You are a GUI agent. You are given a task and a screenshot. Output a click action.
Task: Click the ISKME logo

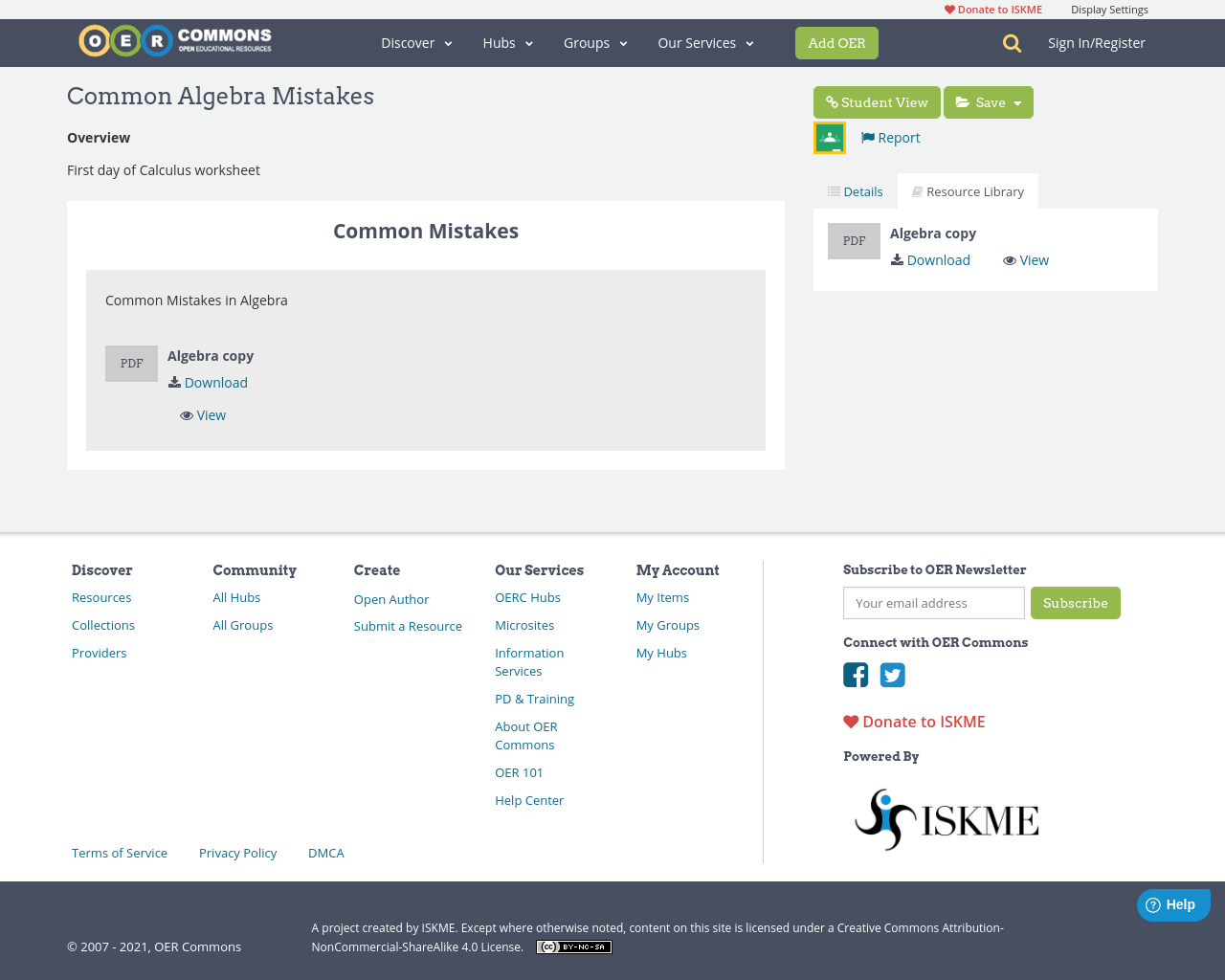[x=946, y=819]
